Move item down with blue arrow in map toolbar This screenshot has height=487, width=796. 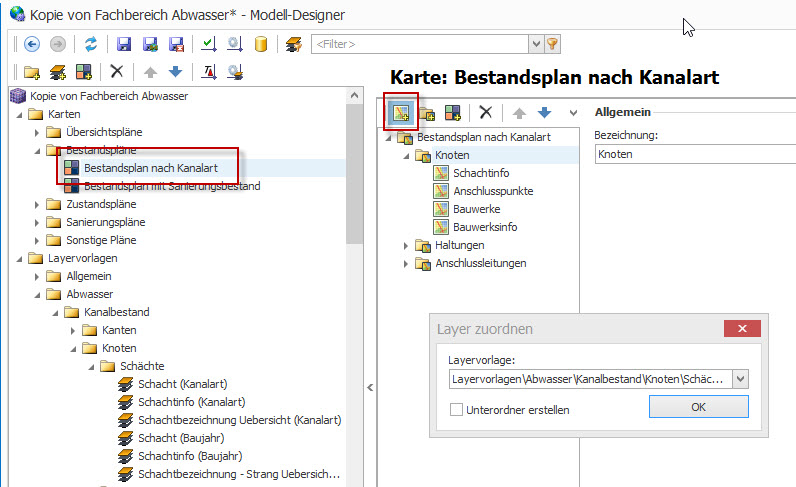point(544,113)
